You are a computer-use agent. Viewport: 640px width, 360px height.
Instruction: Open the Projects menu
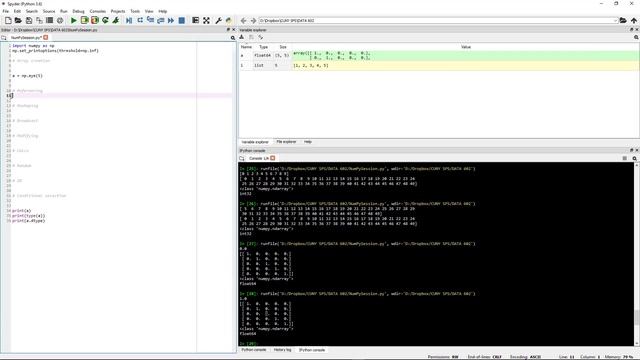118,11
